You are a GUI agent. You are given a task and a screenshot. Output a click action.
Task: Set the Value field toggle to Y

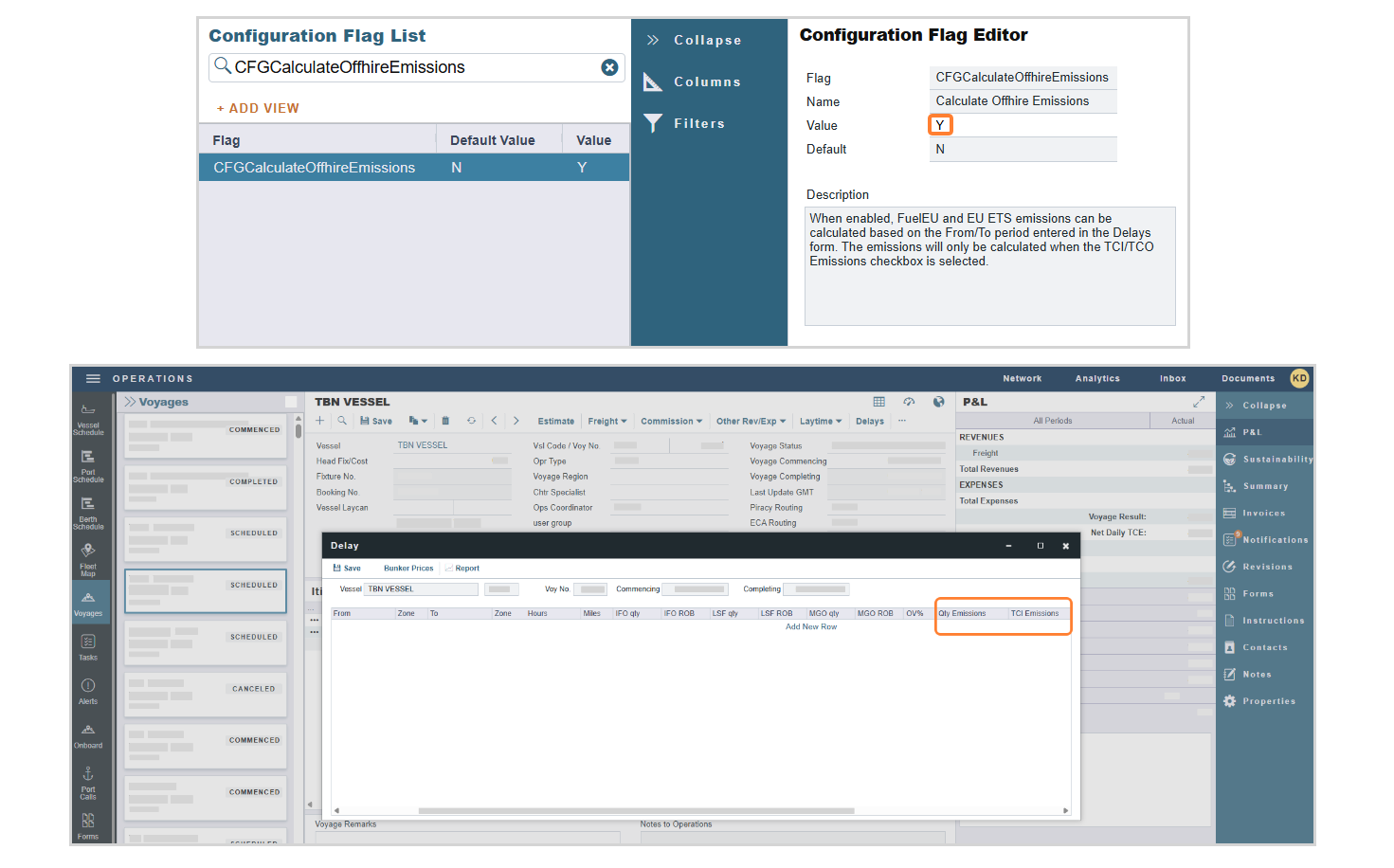tap(939, 124)
